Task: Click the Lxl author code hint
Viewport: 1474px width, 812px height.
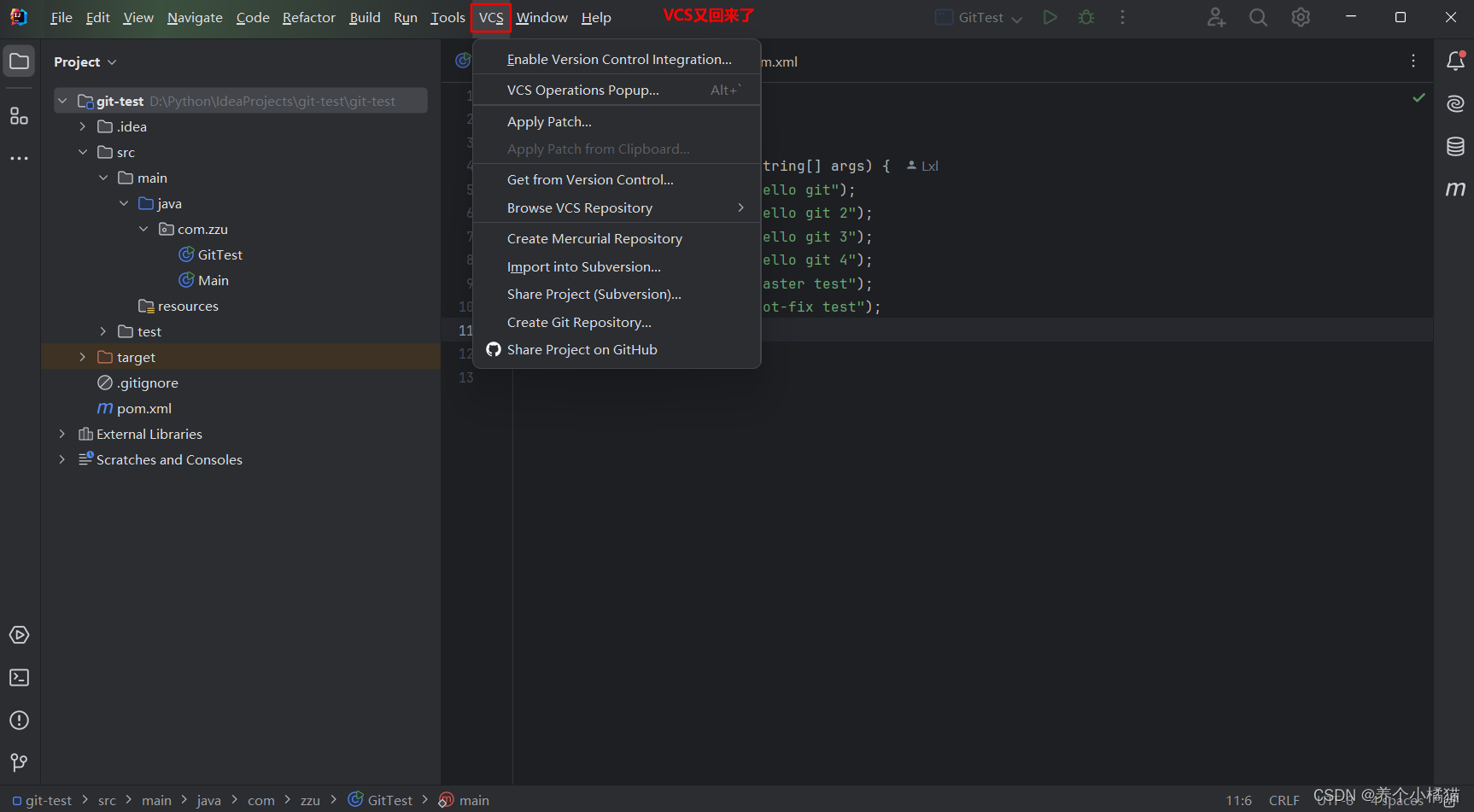Action: 922,166
